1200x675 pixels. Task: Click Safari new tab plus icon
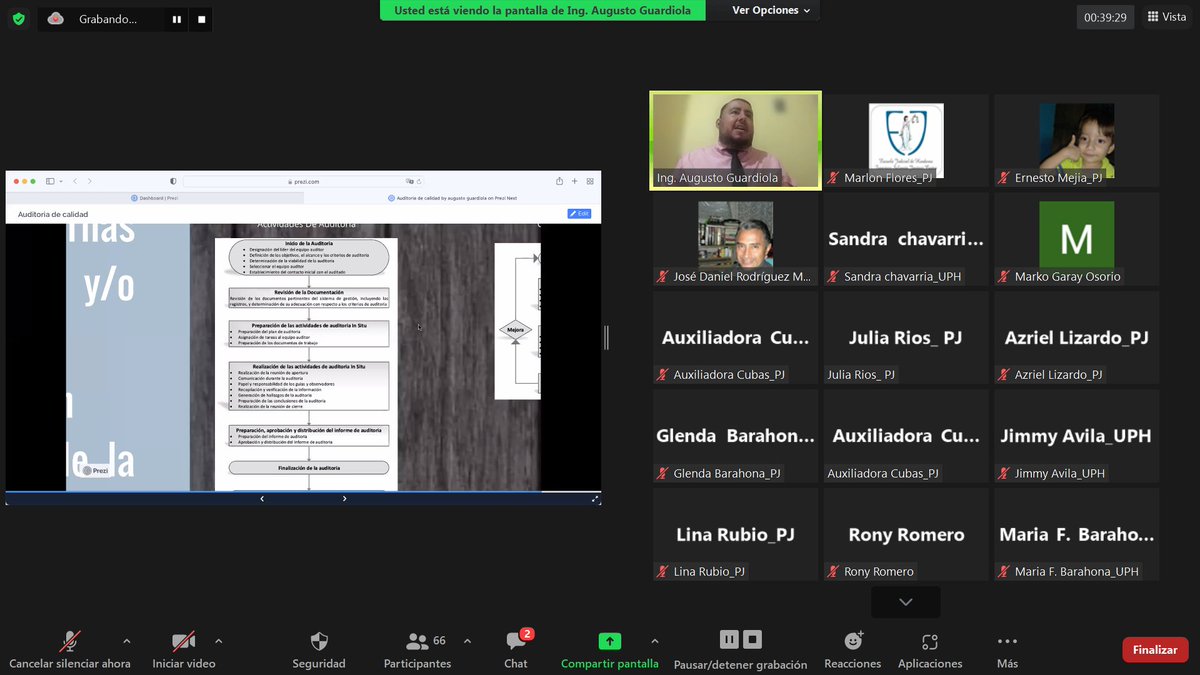click(x=574, y=181)
